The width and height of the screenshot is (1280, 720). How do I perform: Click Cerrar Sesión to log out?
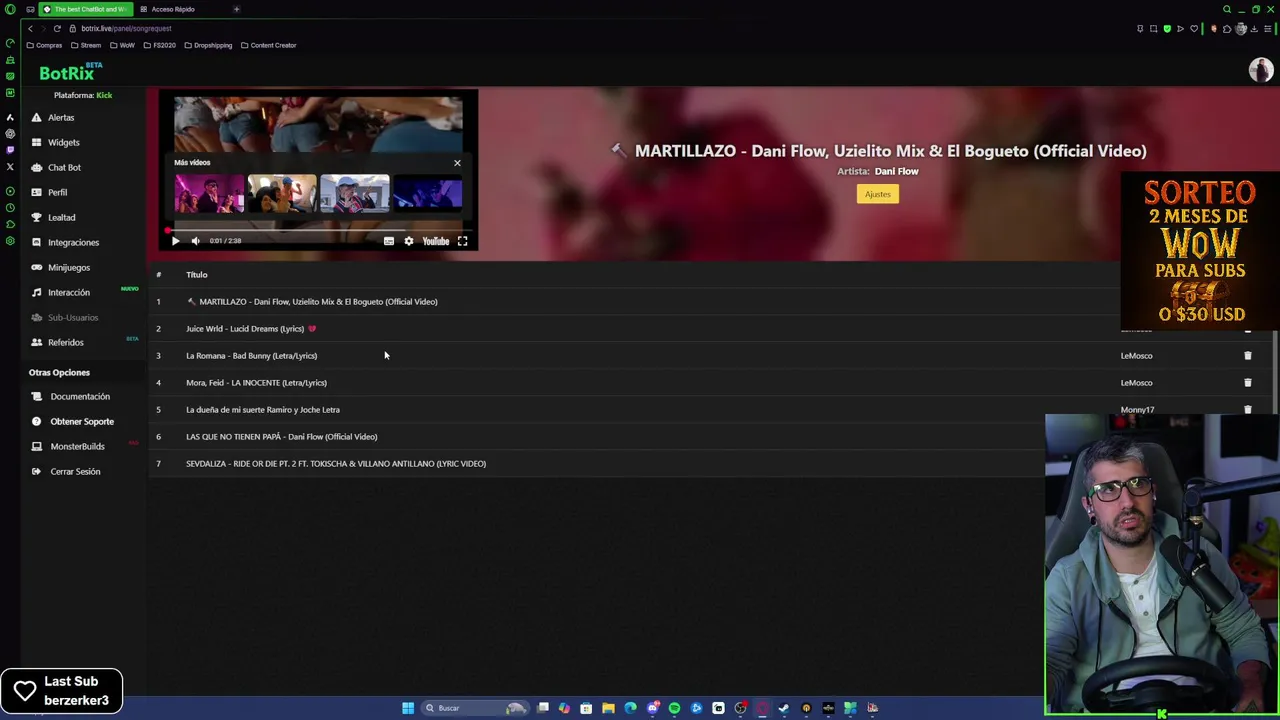pos(75,471)
